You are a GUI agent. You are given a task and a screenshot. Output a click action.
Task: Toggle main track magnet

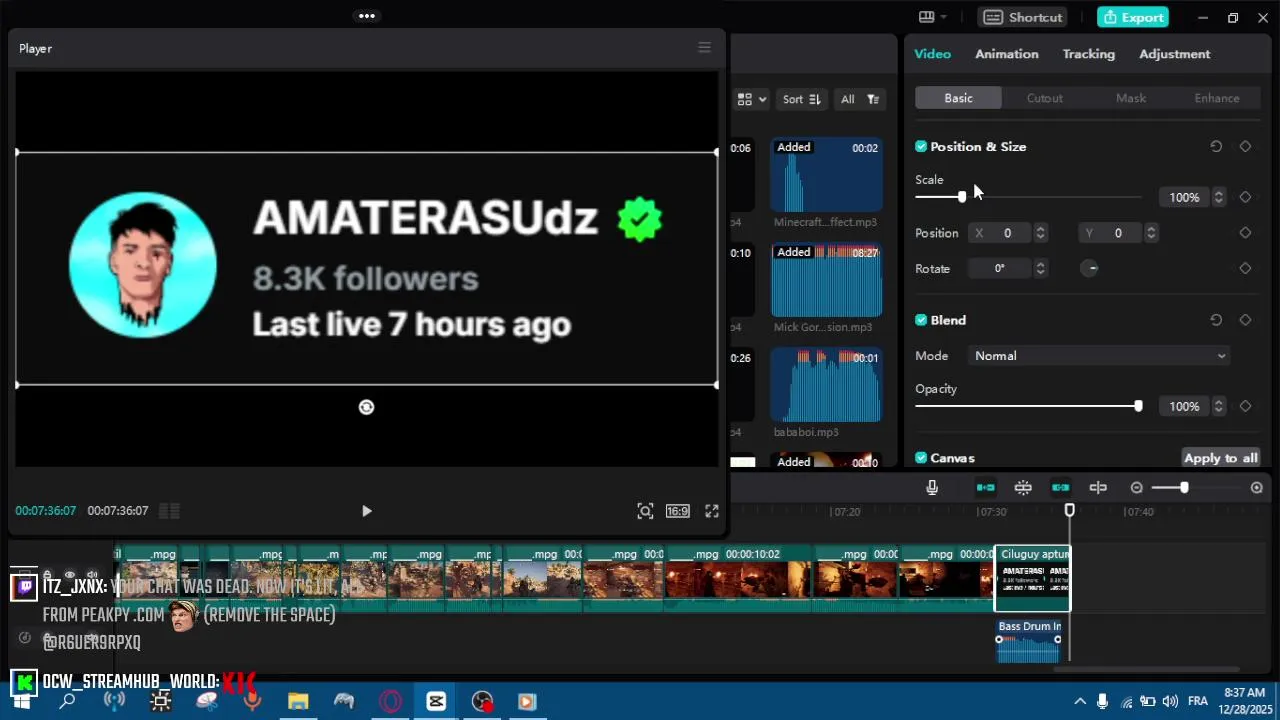coord(985,488)
